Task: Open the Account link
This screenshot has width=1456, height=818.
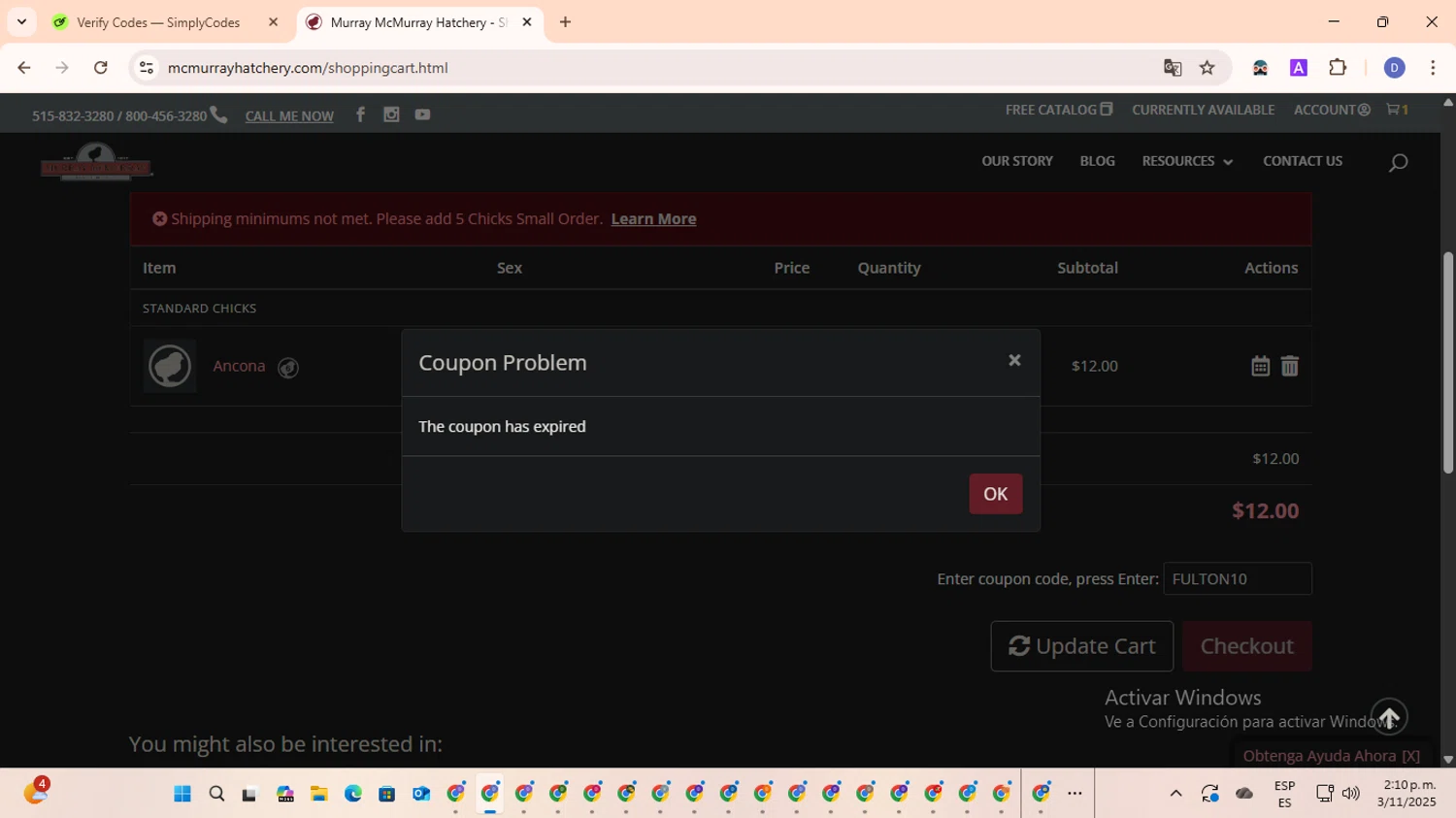Action: point(1332,110)
